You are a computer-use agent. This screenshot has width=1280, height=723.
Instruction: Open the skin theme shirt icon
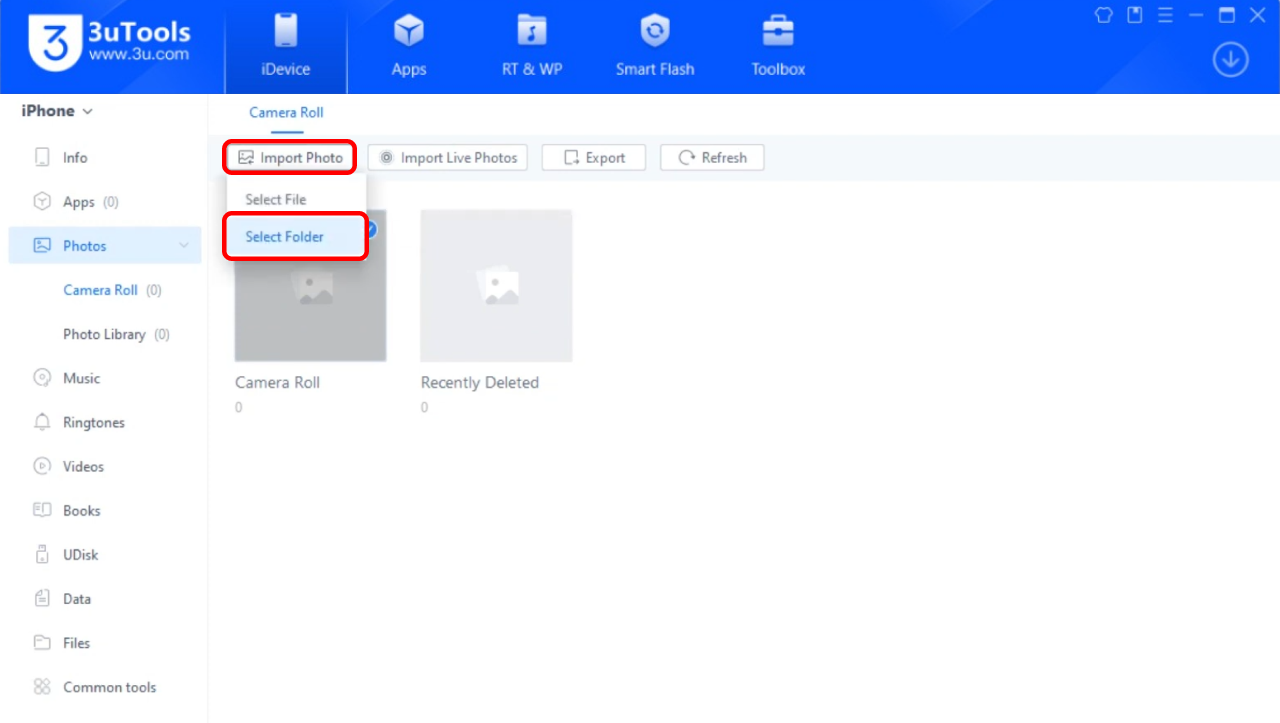coord(1104,15)
